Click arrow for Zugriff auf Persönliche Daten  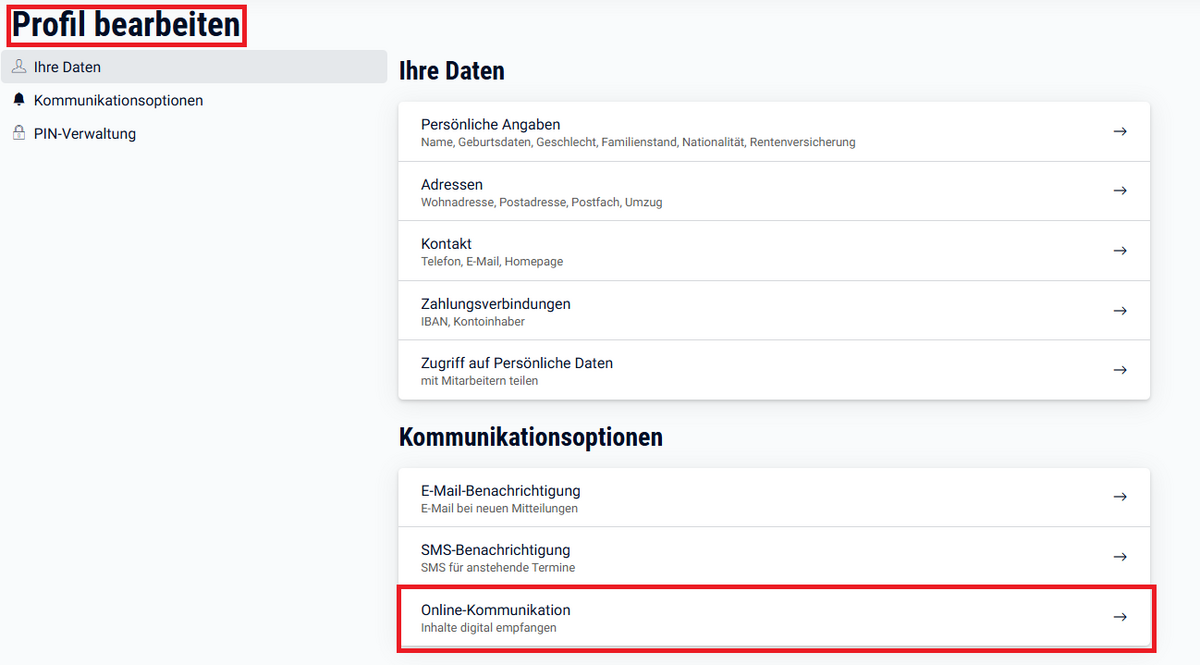point(1120,370)
